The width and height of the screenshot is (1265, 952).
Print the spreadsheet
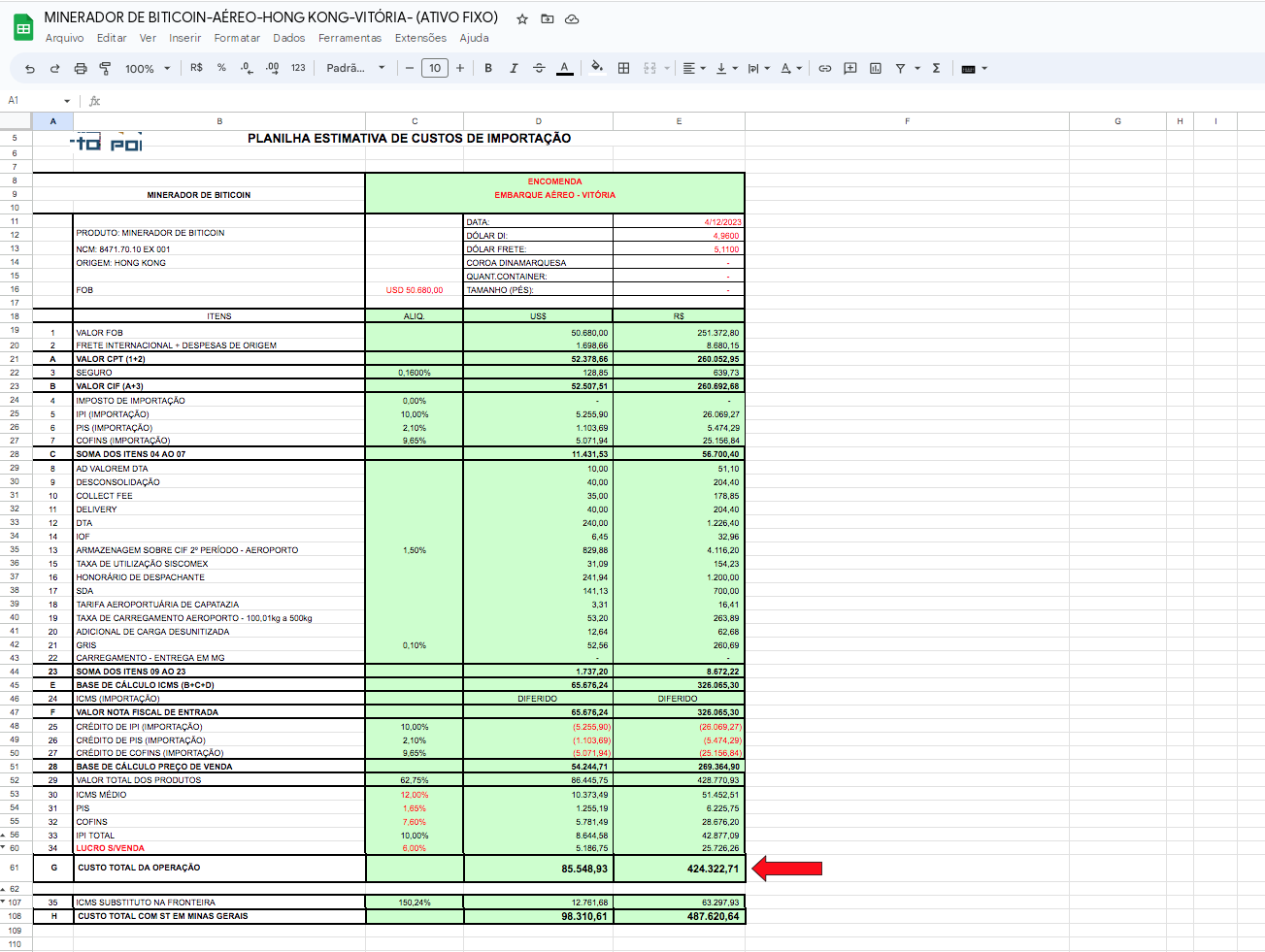pos(81,69)
